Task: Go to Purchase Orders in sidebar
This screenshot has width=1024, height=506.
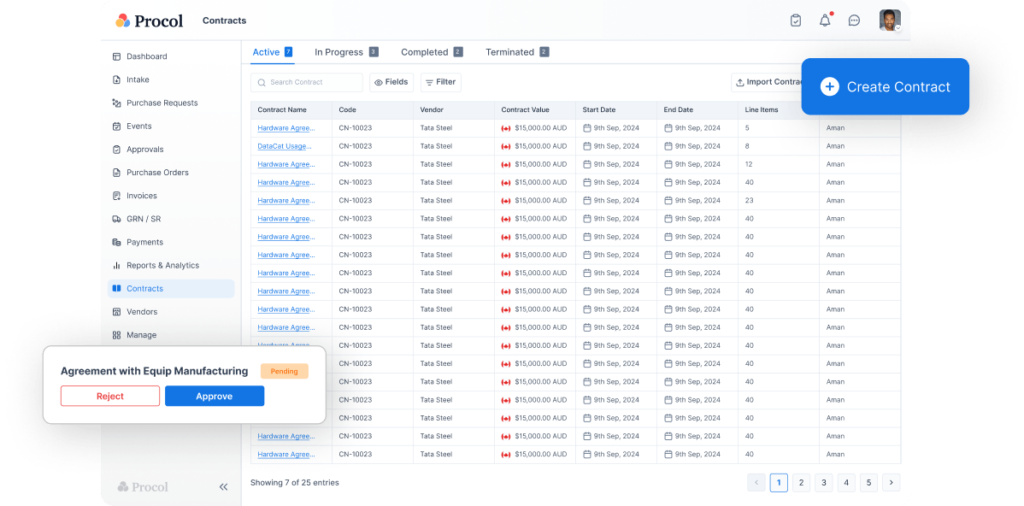Action: click(157, 173)
